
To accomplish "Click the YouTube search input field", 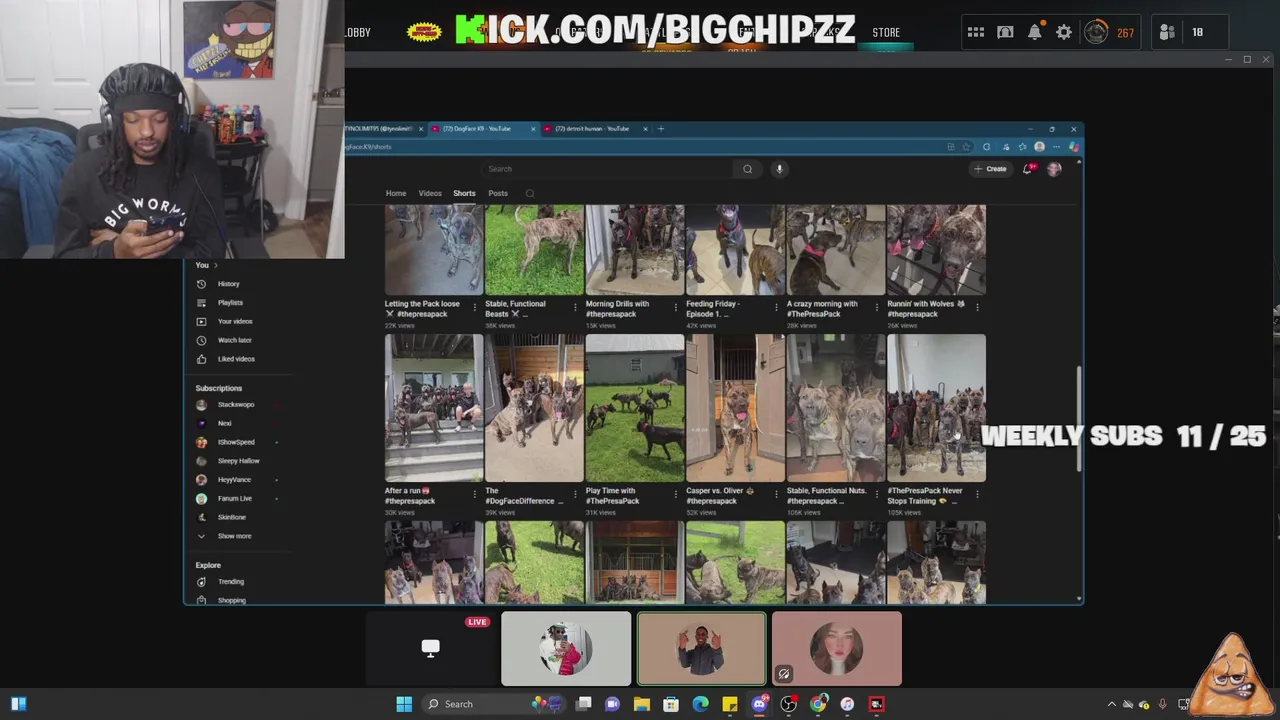I will (x=607, y=169).
